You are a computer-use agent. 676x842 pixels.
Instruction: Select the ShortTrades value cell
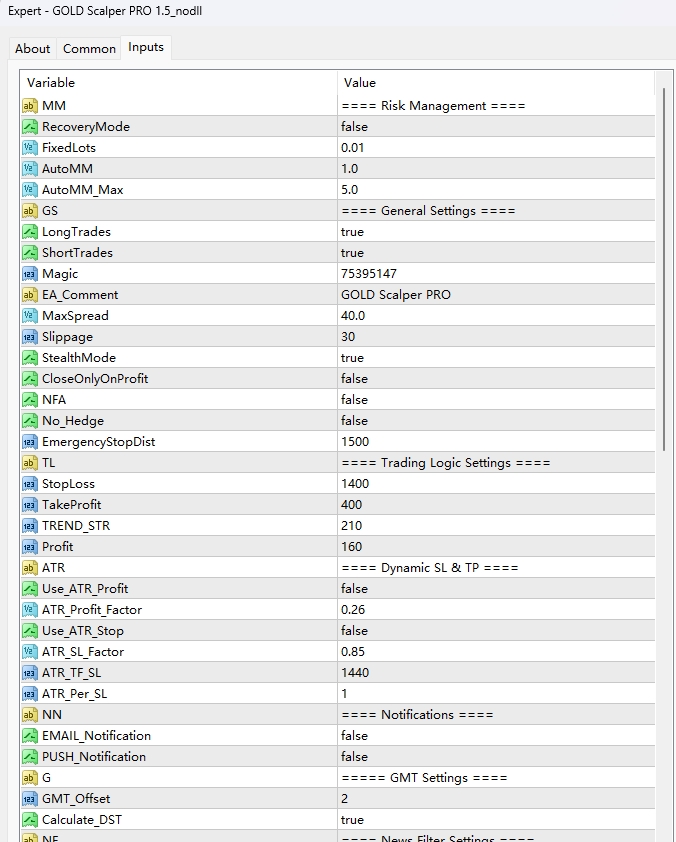(x=495, y=253)
